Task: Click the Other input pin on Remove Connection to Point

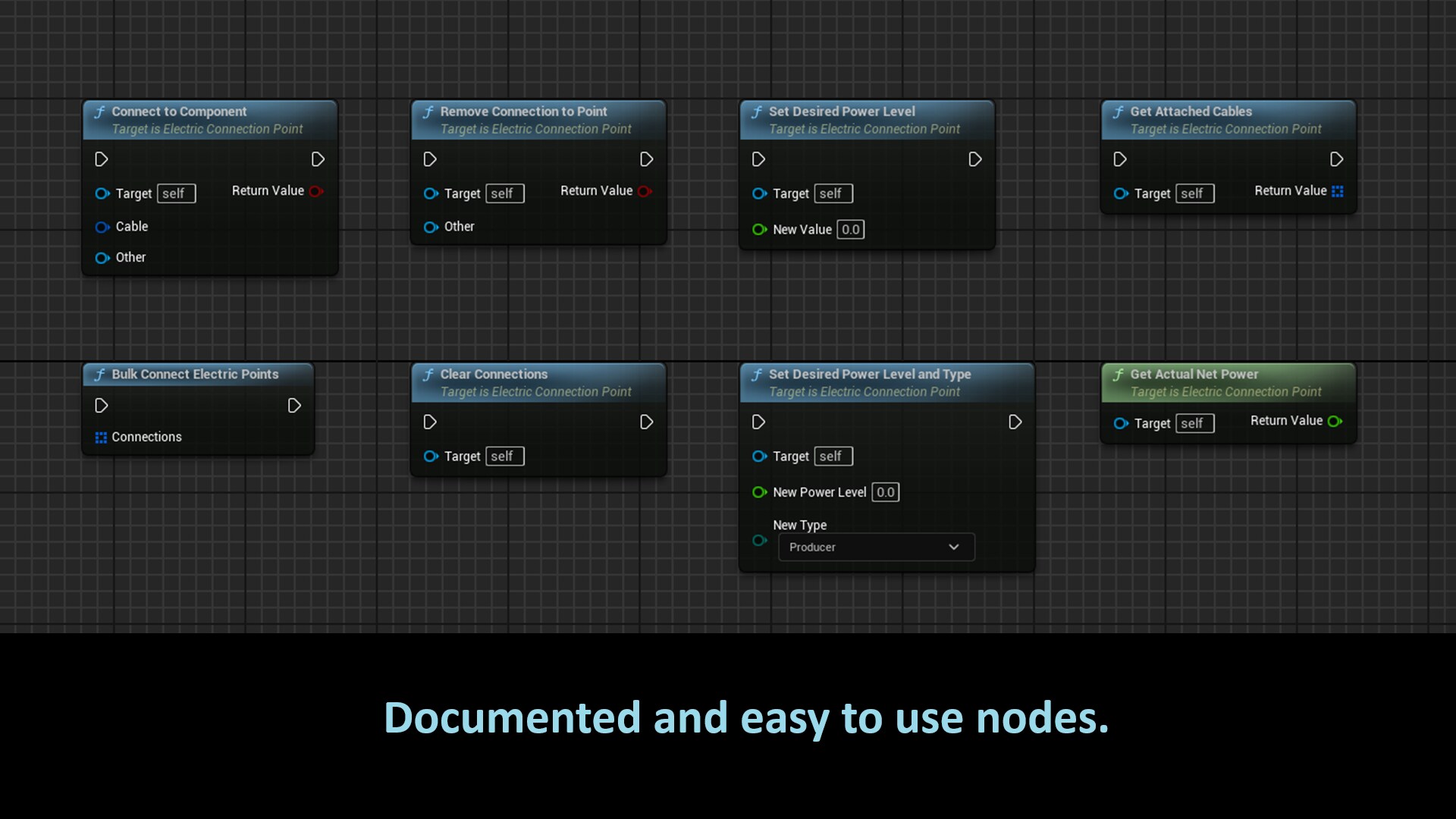Action: click(x=431, y=227)
